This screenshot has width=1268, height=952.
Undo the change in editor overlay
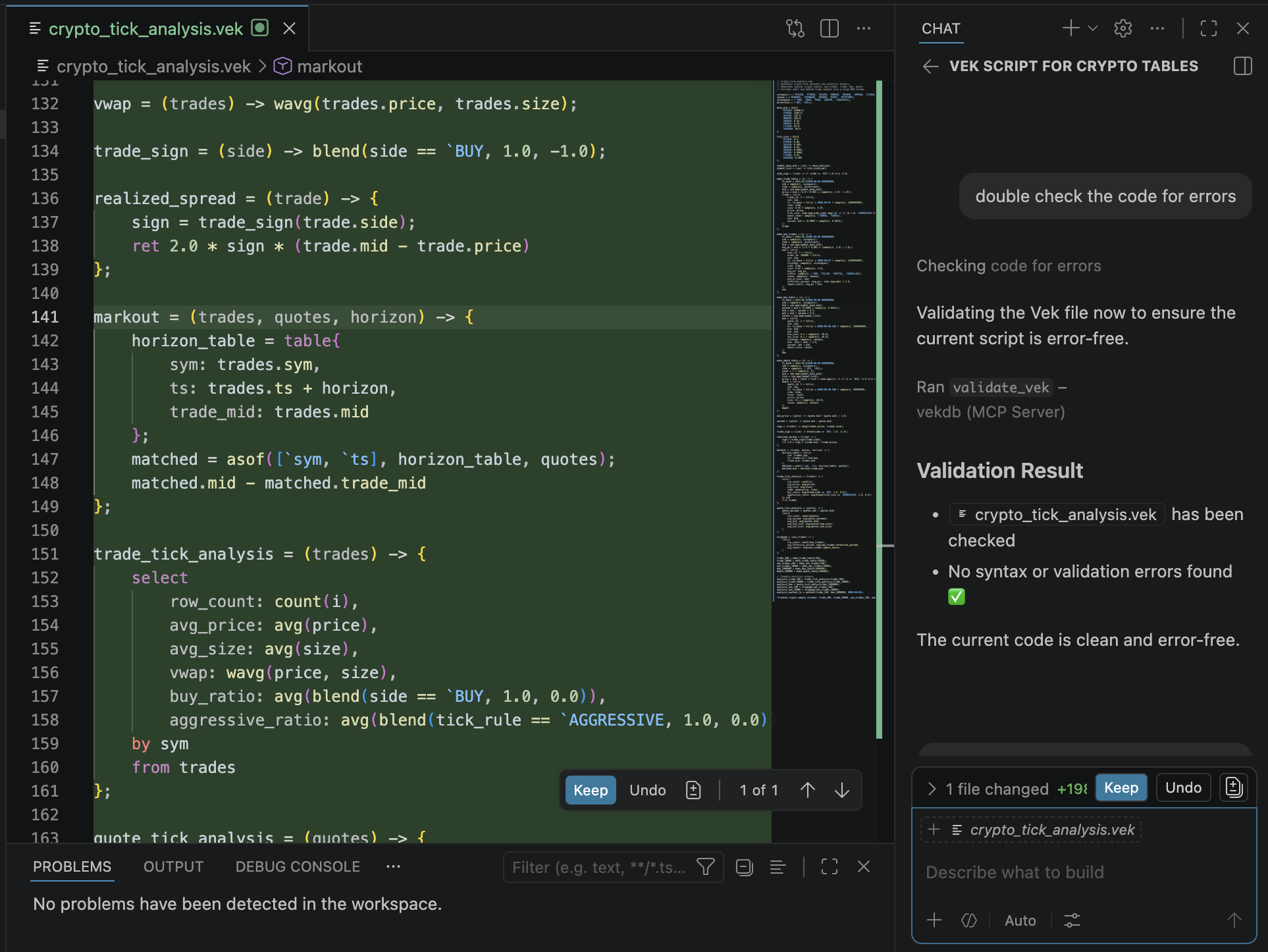click(648, 790)
